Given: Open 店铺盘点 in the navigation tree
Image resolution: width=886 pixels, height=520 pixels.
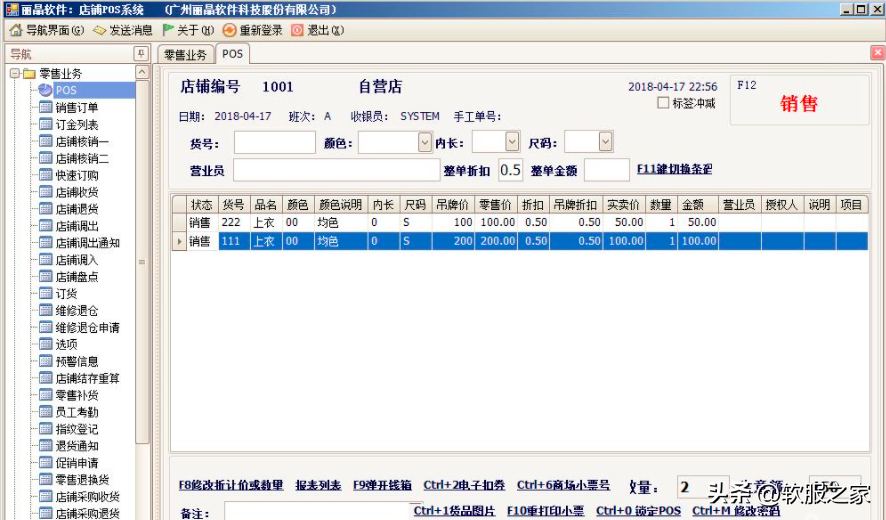Looking at the screenshot, I should coord(76,277).
